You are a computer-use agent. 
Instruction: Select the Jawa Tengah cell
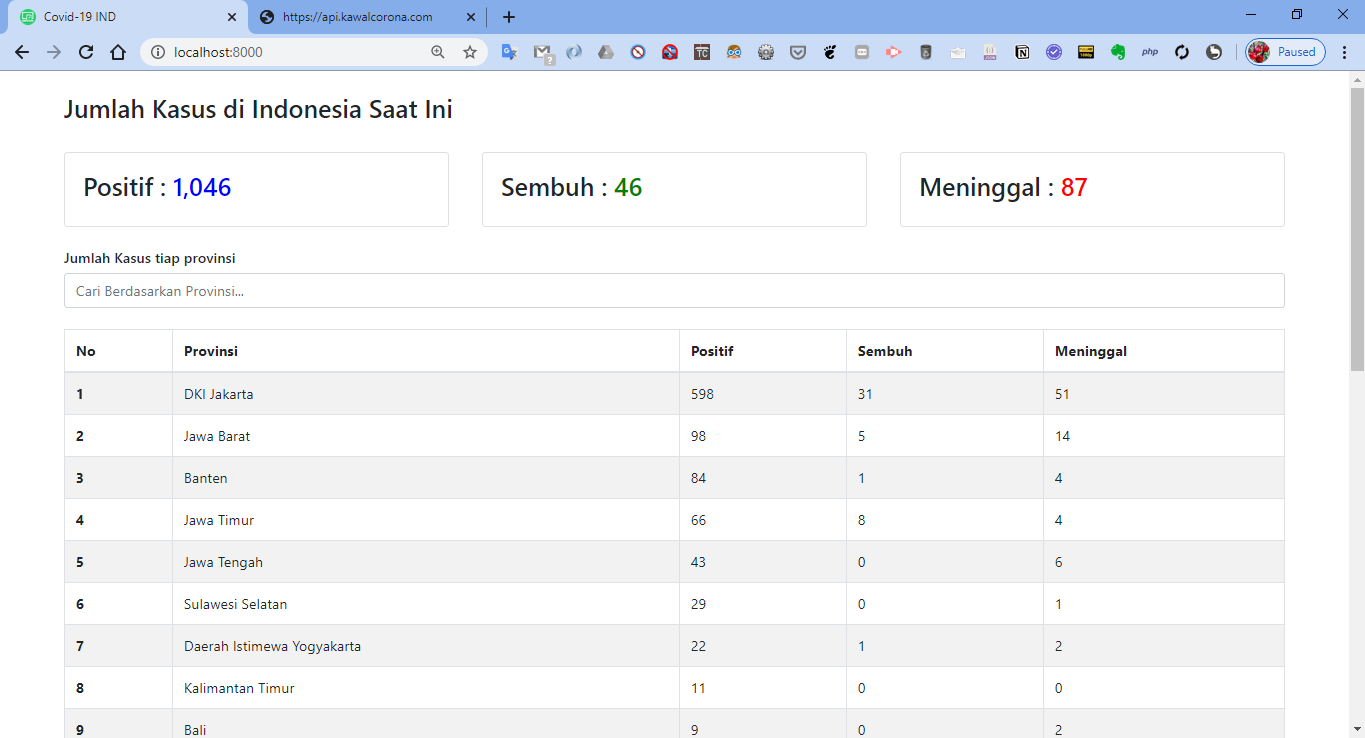coord(426,562)
